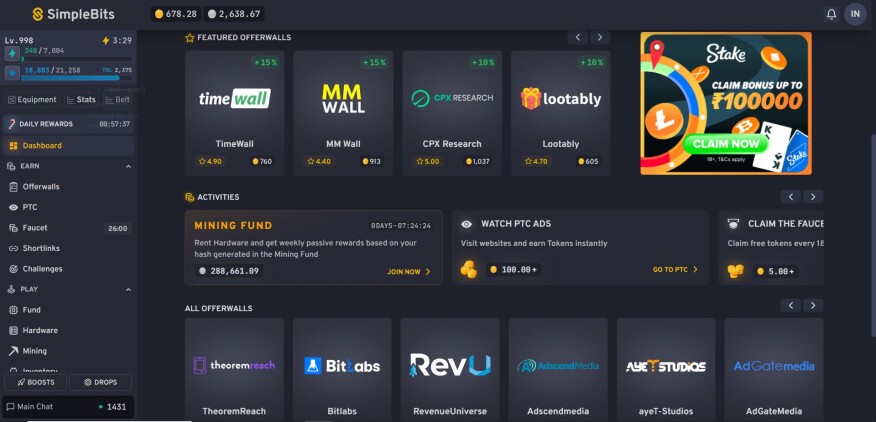Click the green energy bolt icon
876x422 pixels.
tap(12, 54)
